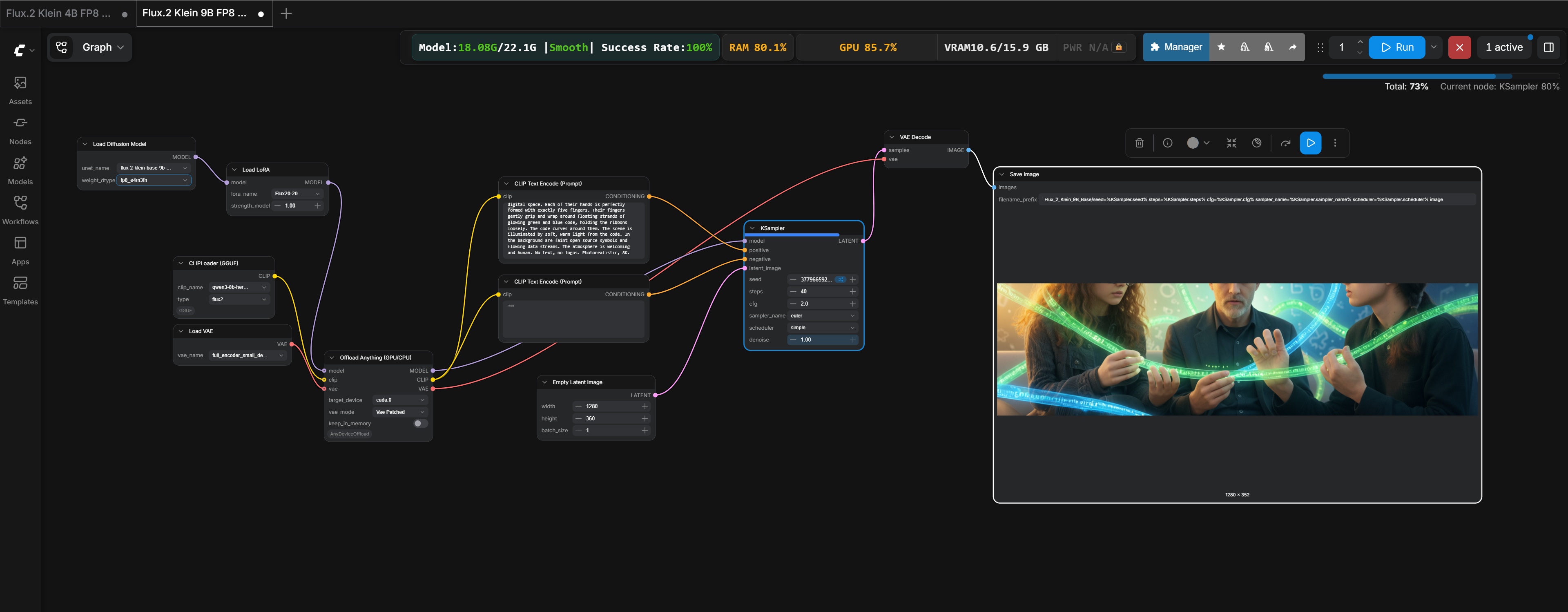This screenshot has height=612, width=1568.
Task: Open the sampler_name euler dropdown
Action: [822, 315]
